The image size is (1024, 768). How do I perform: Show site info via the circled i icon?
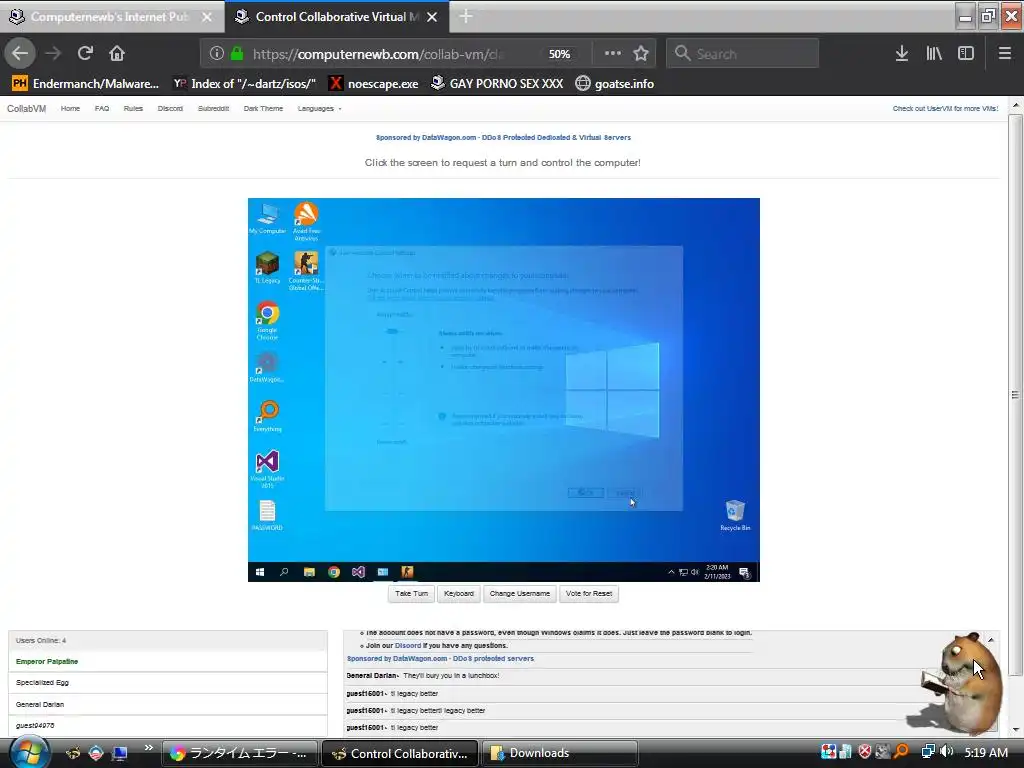tap(217, 54)
